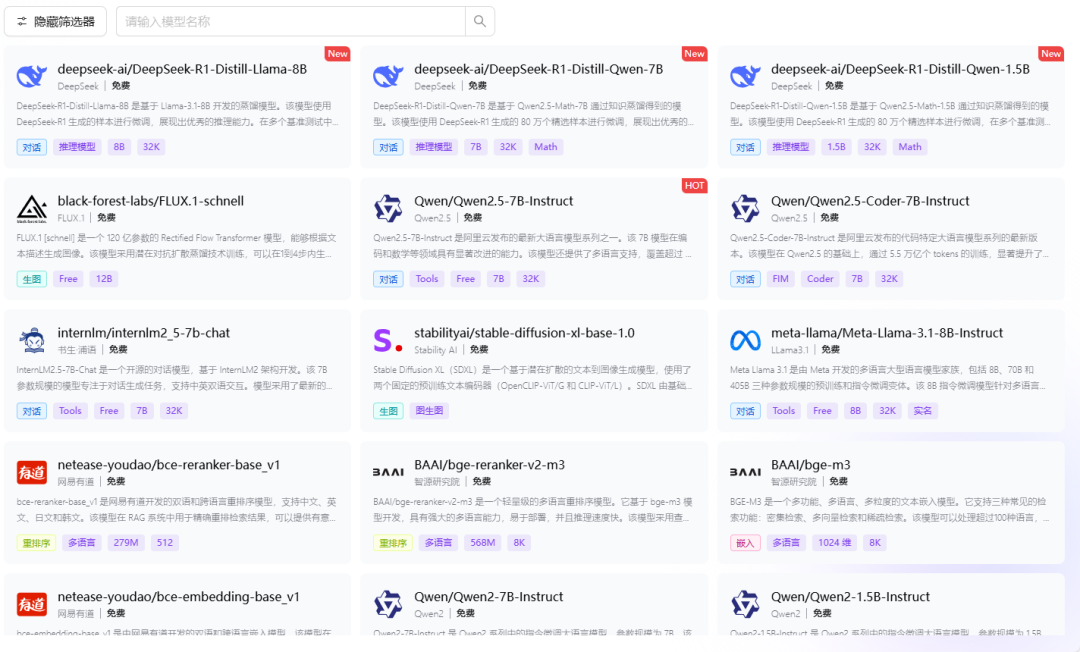The image size is (1080, 652).
Task: Click the hide filters button
Action: tap(56, 21)
